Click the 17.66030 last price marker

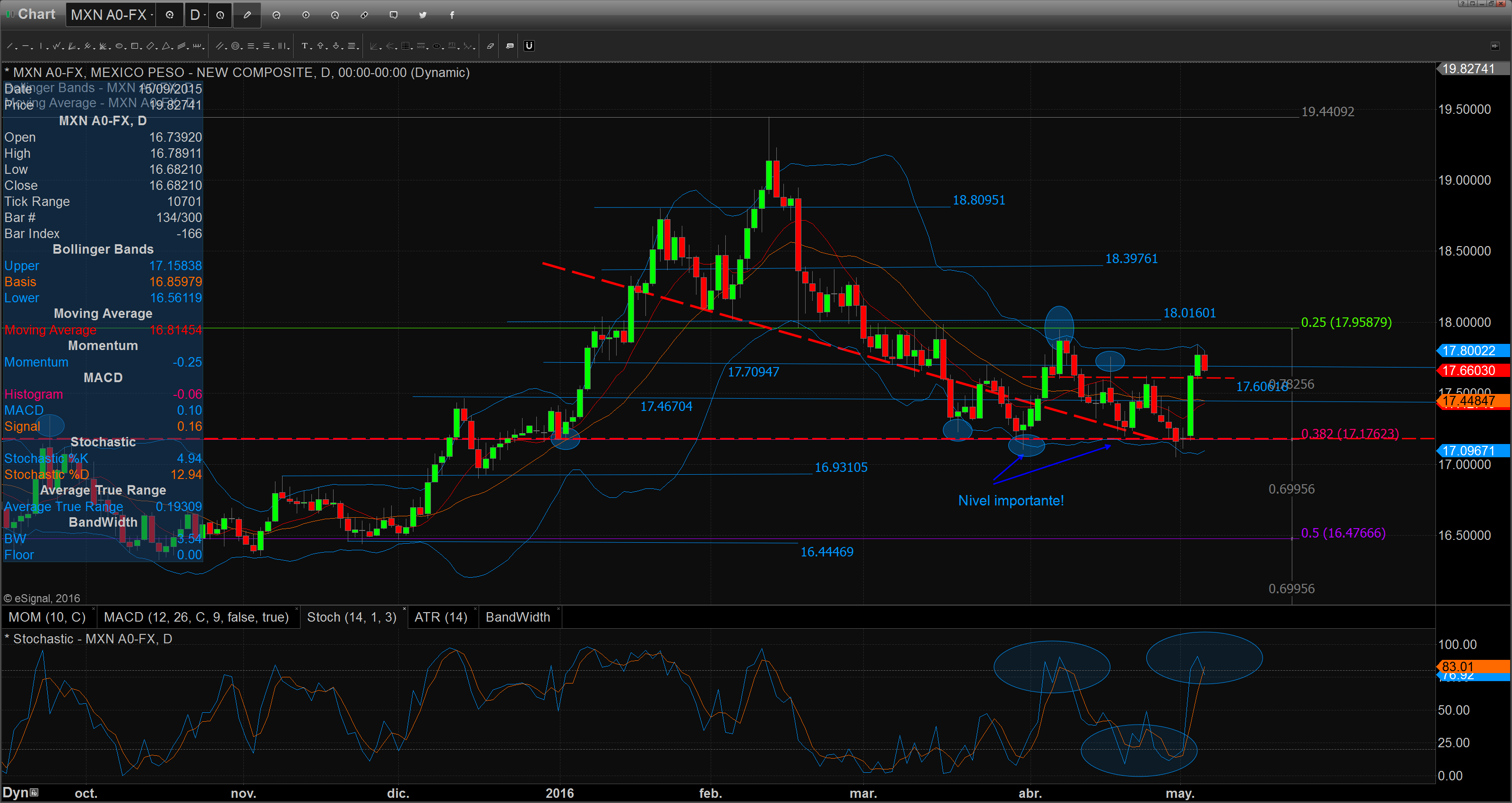point(1473,370)
